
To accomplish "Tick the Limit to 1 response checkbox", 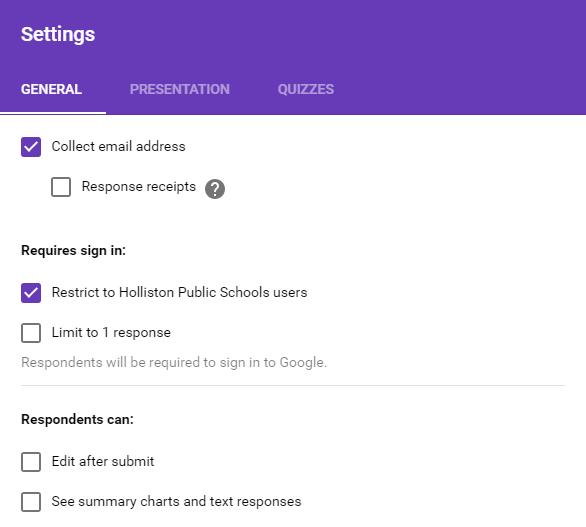I will pyautogui.click(x=31, y=333).
